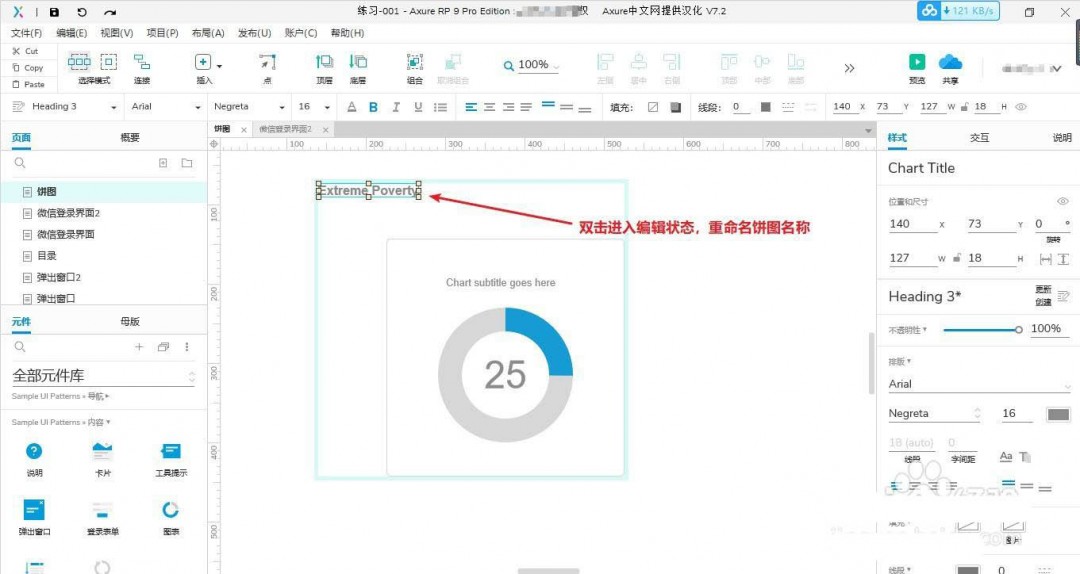The height and width of the screenshot is (574, 1080).
Task: Click the Insert (插入) plus icon
Action: 203,62
